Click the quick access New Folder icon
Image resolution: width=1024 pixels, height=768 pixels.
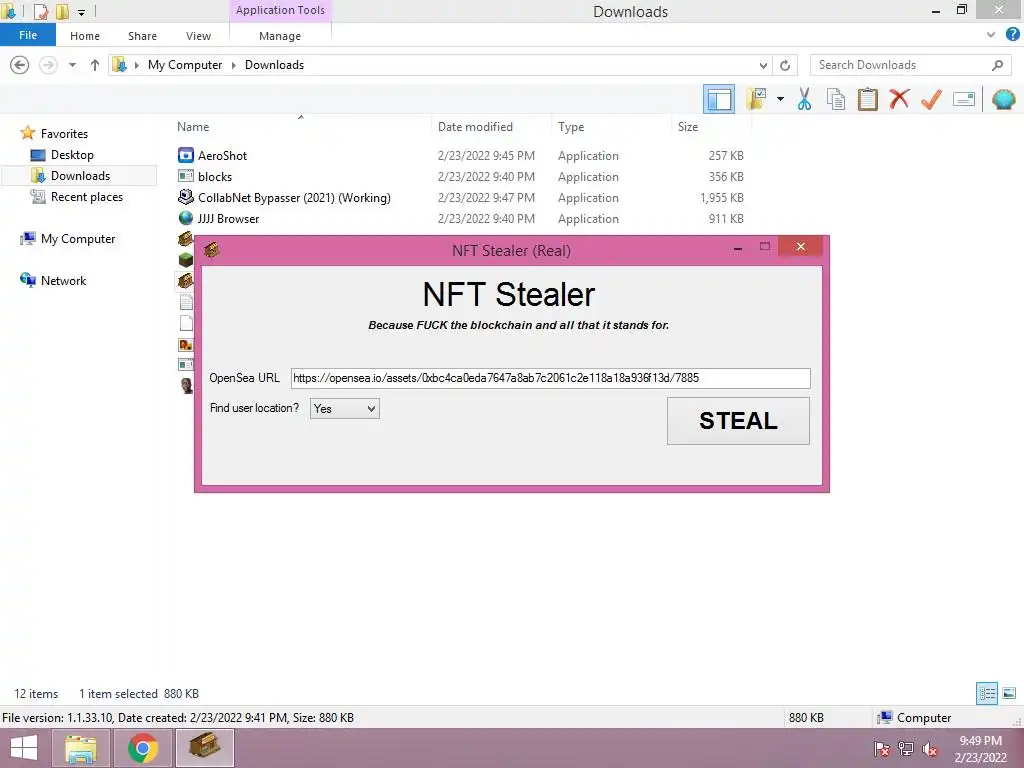pyautogui.click(x=62, y=11)
